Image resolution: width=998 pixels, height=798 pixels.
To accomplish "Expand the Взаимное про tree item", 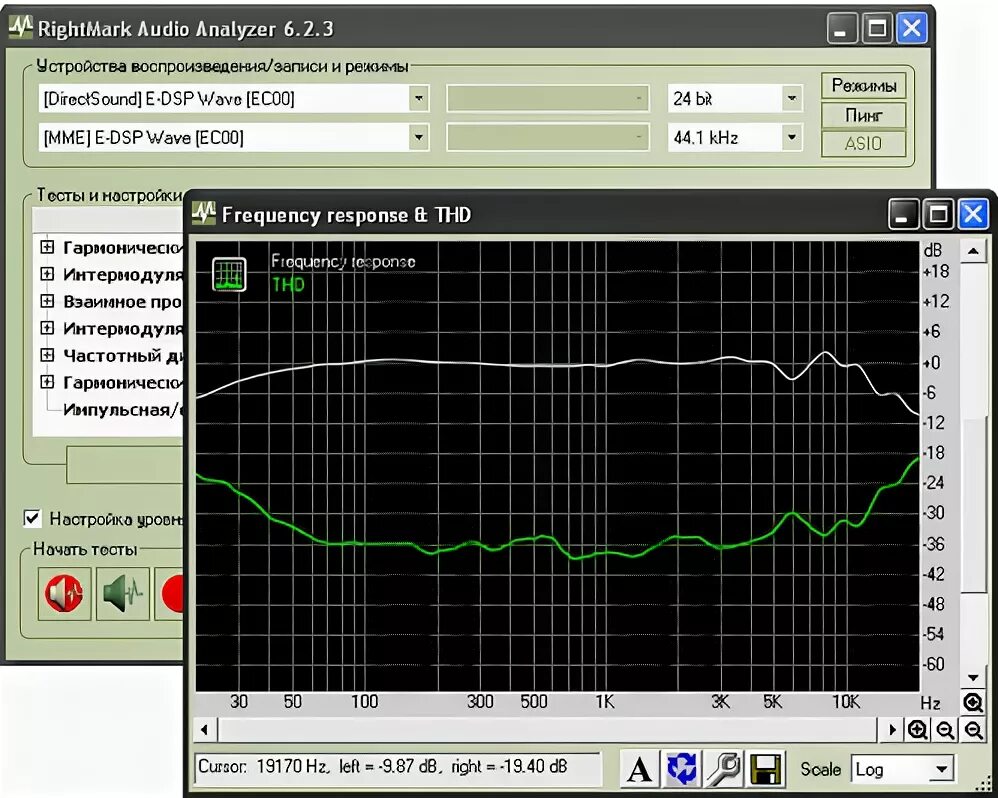I will tap(47, 300).
